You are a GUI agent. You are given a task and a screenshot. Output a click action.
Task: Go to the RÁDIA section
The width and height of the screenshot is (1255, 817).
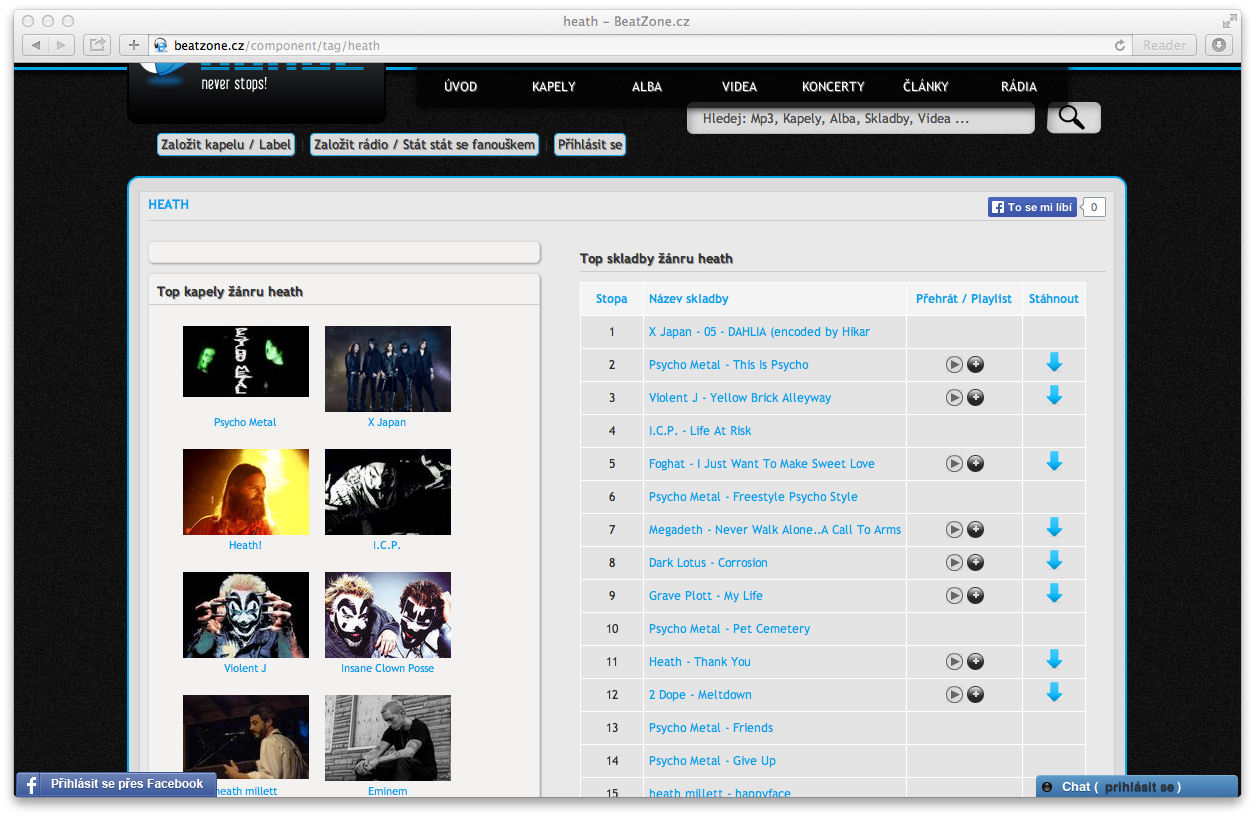tap(1019, 87)
